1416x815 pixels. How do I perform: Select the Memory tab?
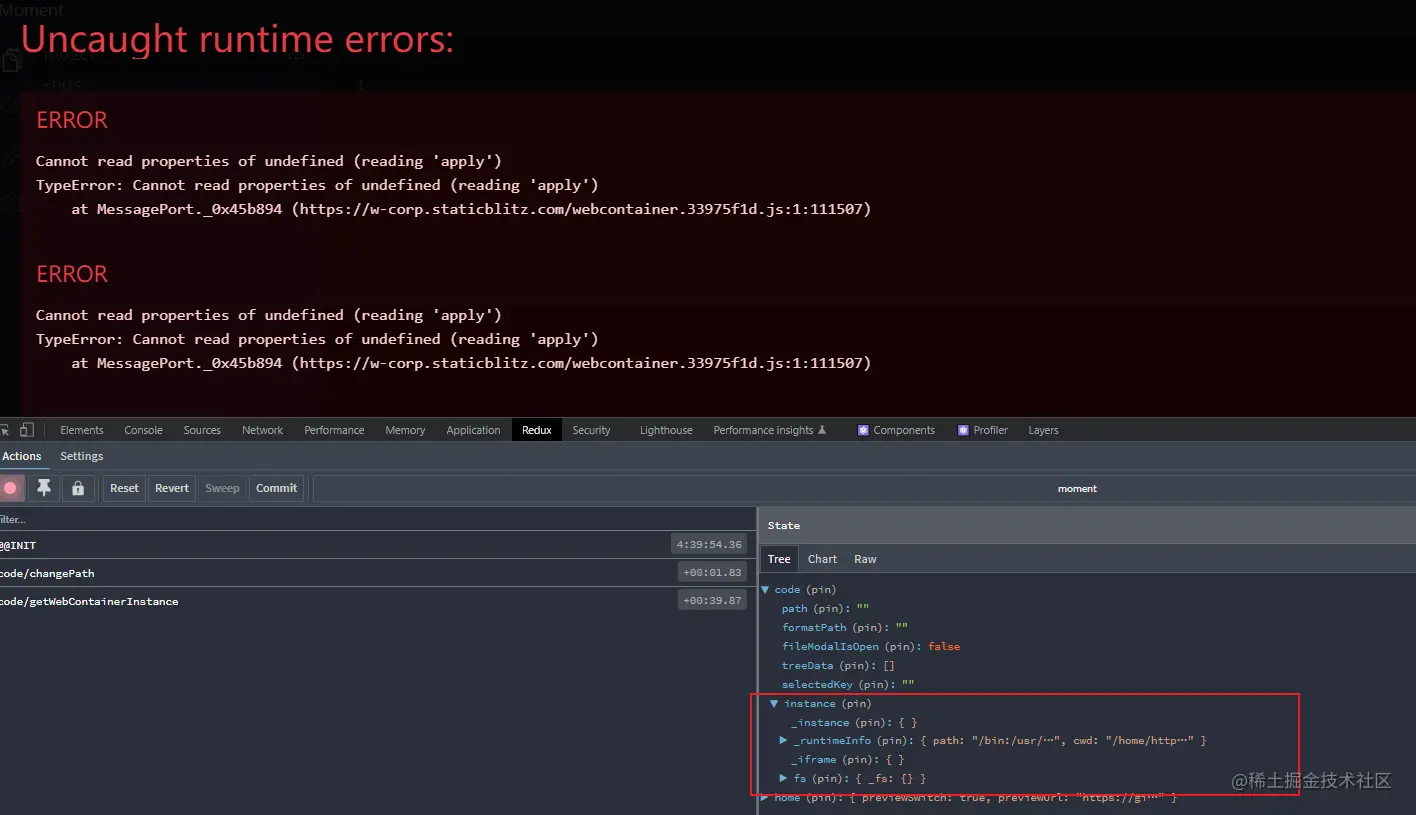[x=405, y=430]
